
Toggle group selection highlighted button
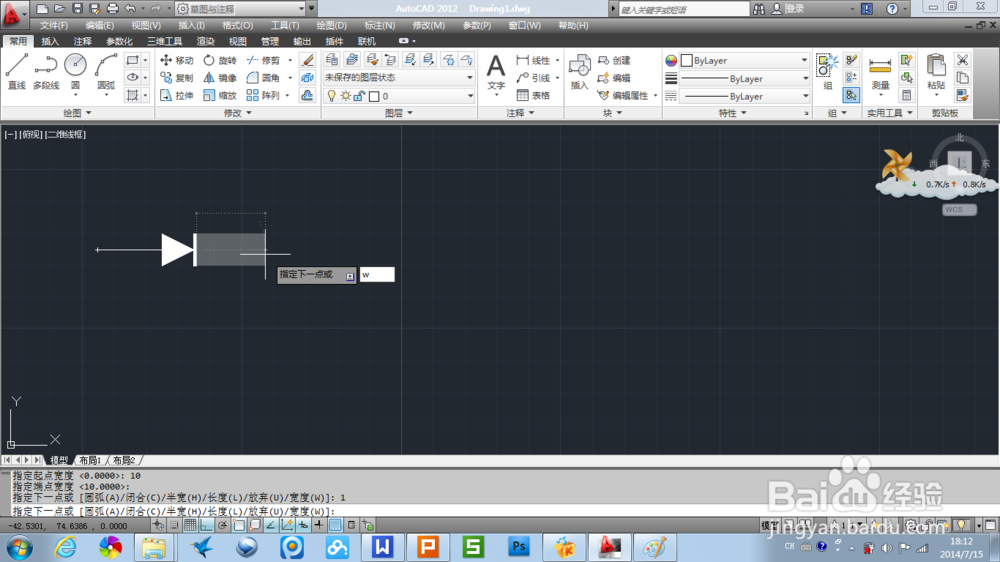[x=851, y=96]
